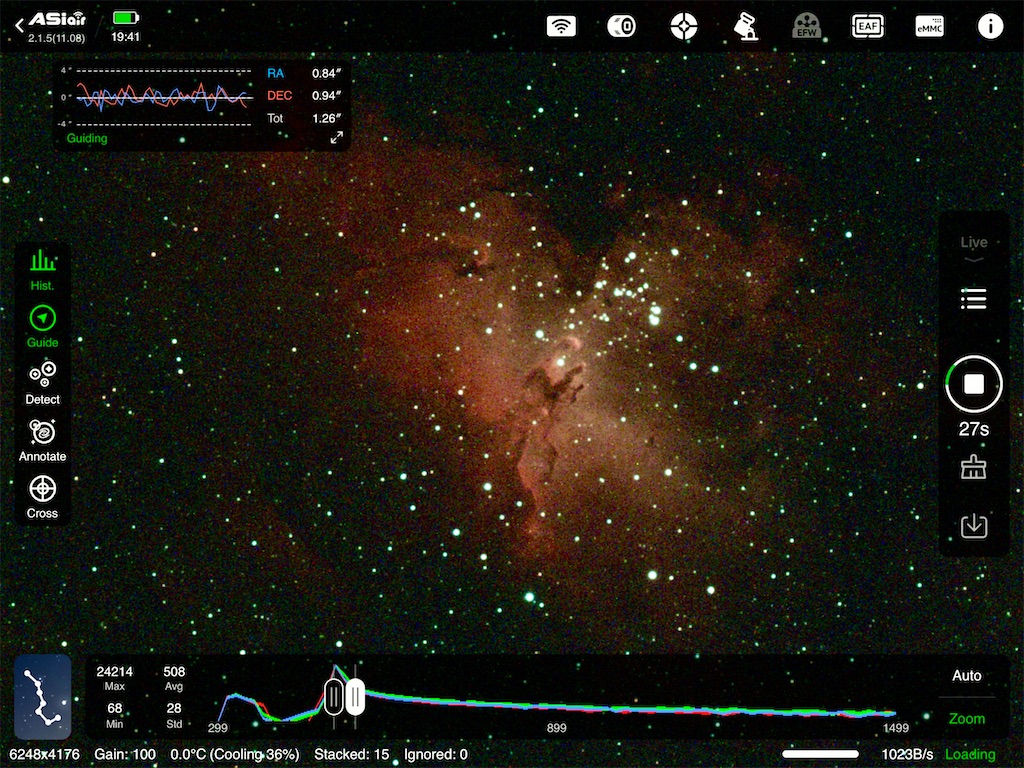Click the 19:41 clock text
Screen dimensions: 1024x768
click(x=125, y=37)
